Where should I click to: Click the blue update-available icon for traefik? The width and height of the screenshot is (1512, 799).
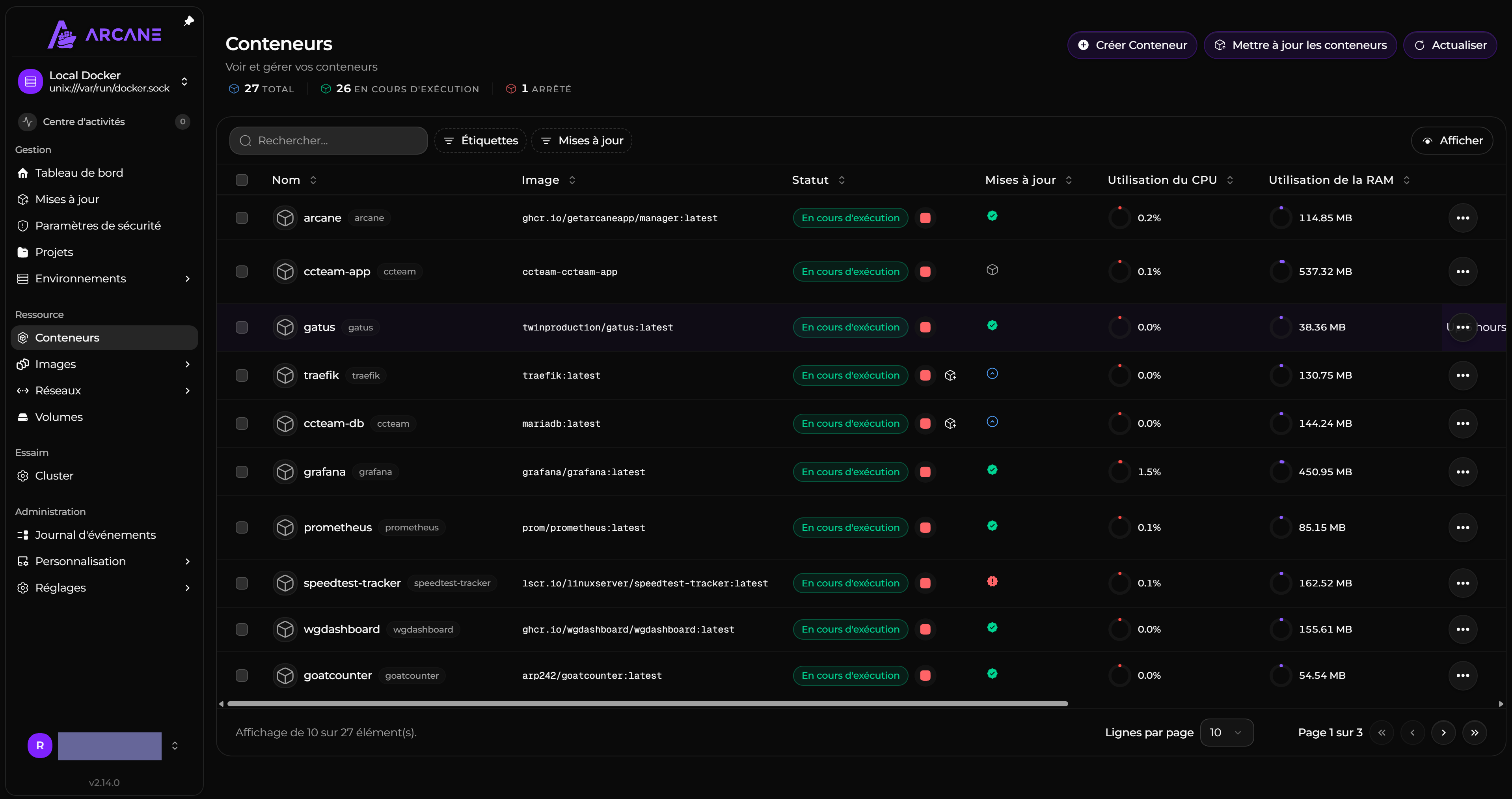tap(992, 373)
